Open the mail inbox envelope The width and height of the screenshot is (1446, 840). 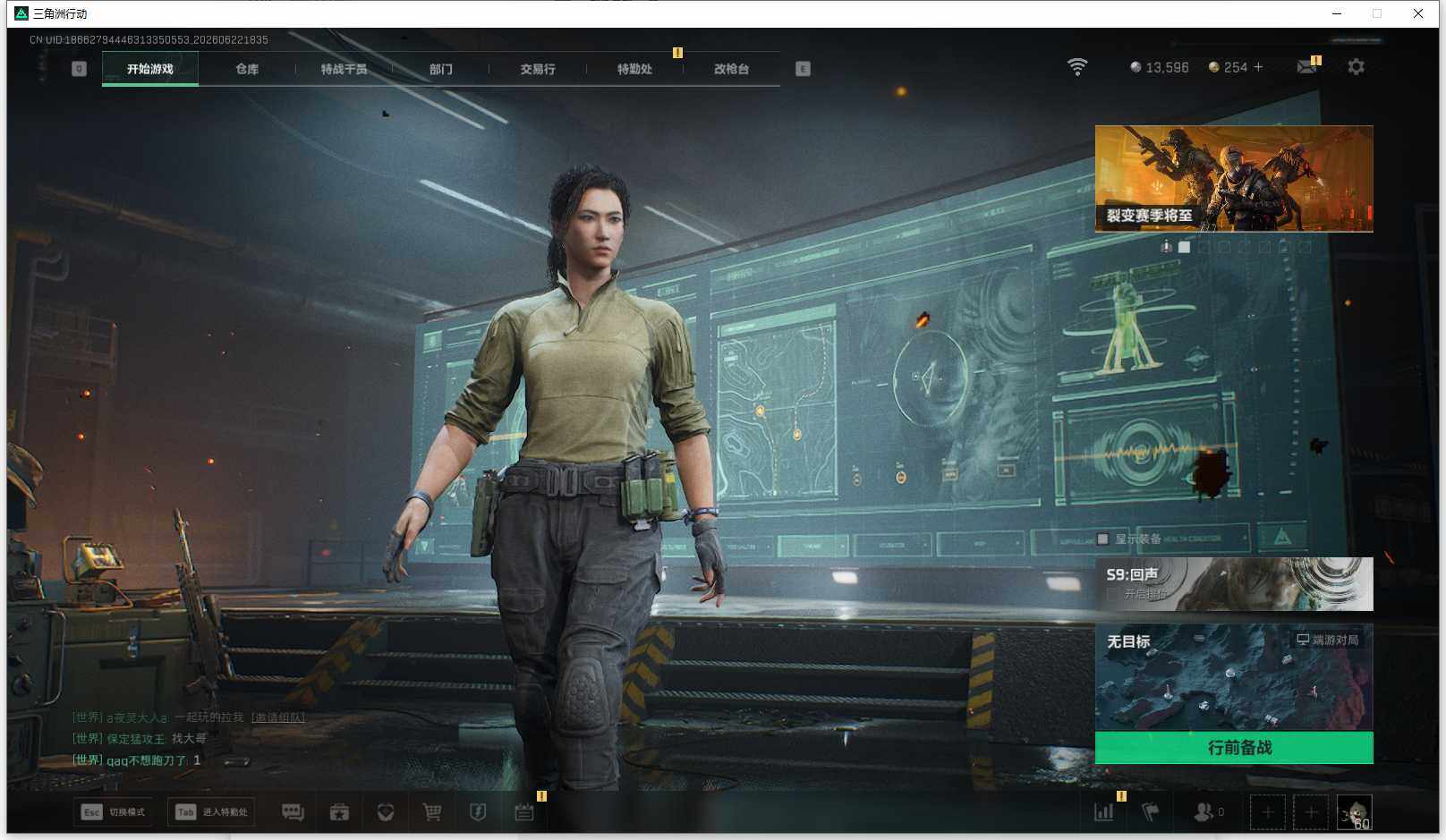pos(1306,67)
